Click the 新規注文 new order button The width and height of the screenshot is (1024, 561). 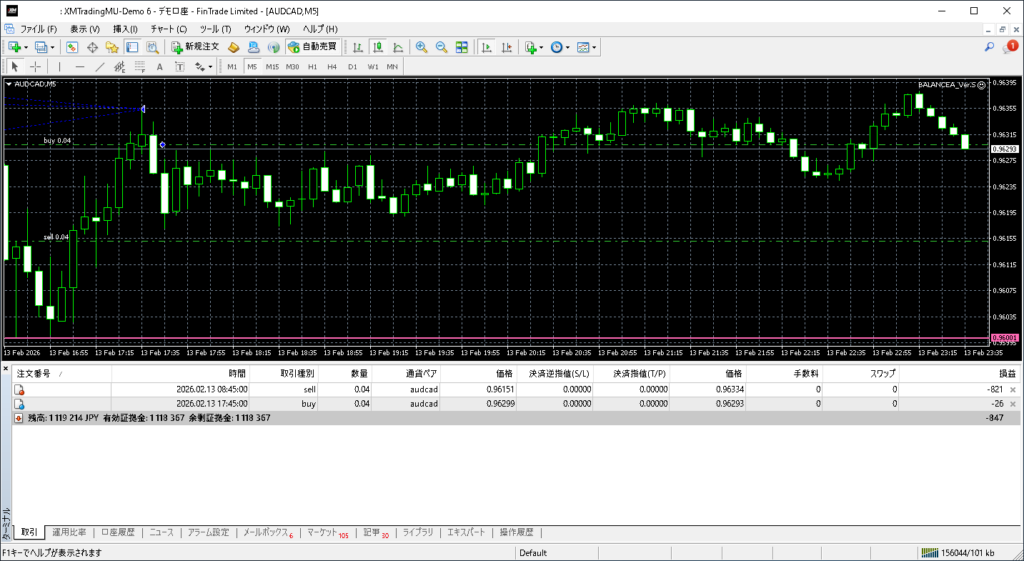194,47
